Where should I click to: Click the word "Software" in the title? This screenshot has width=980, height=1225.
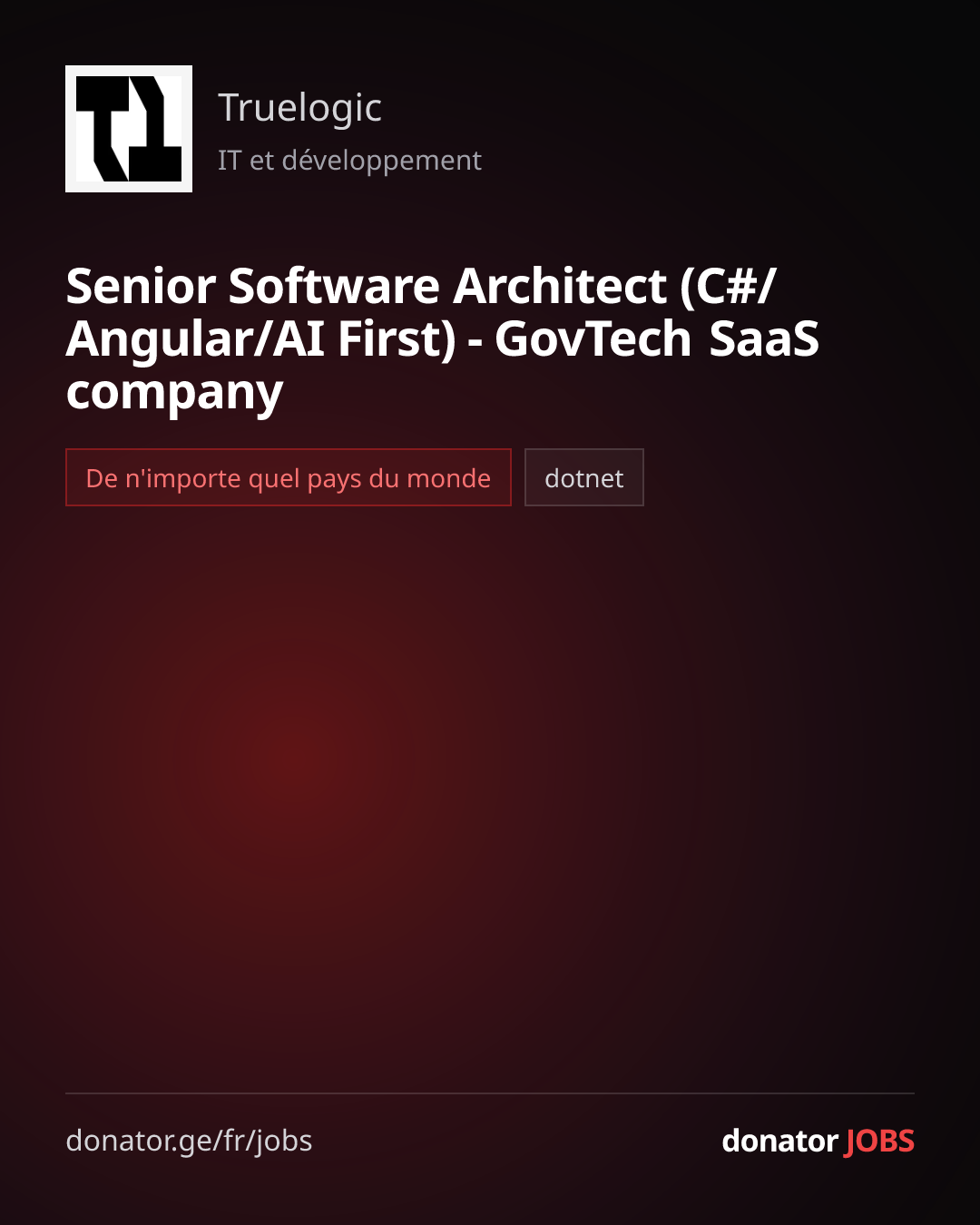pos(334,287)
